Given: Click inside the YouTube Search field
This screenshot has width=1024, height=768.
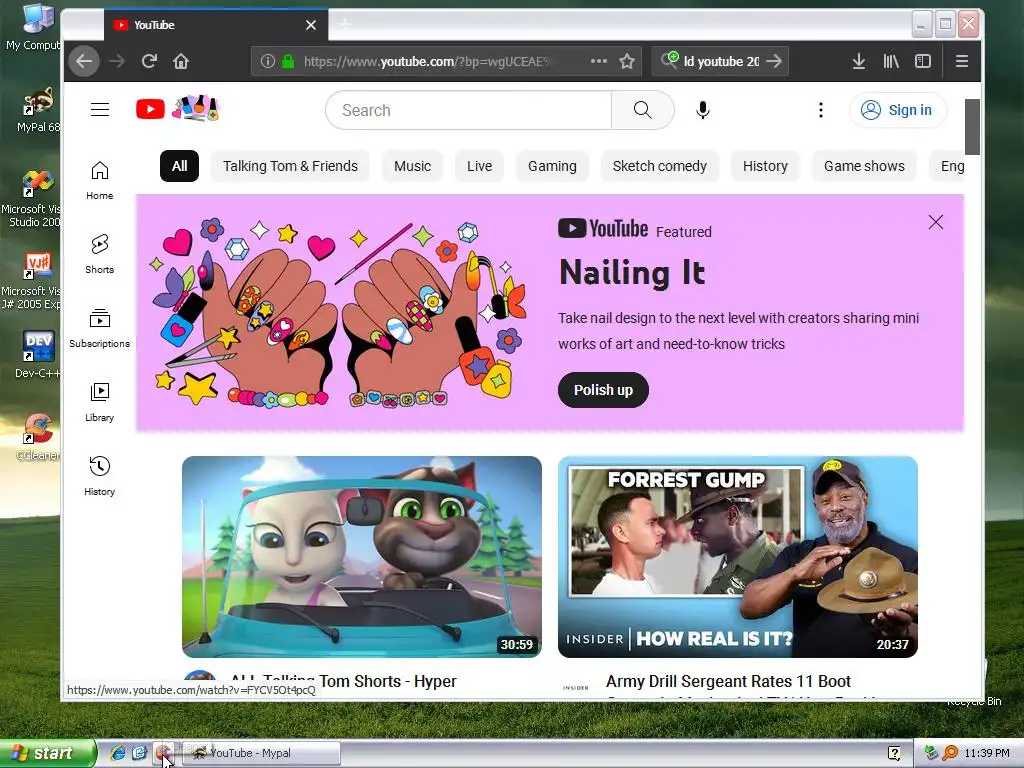Looking at the screenshot, I should tap(469, 110).
